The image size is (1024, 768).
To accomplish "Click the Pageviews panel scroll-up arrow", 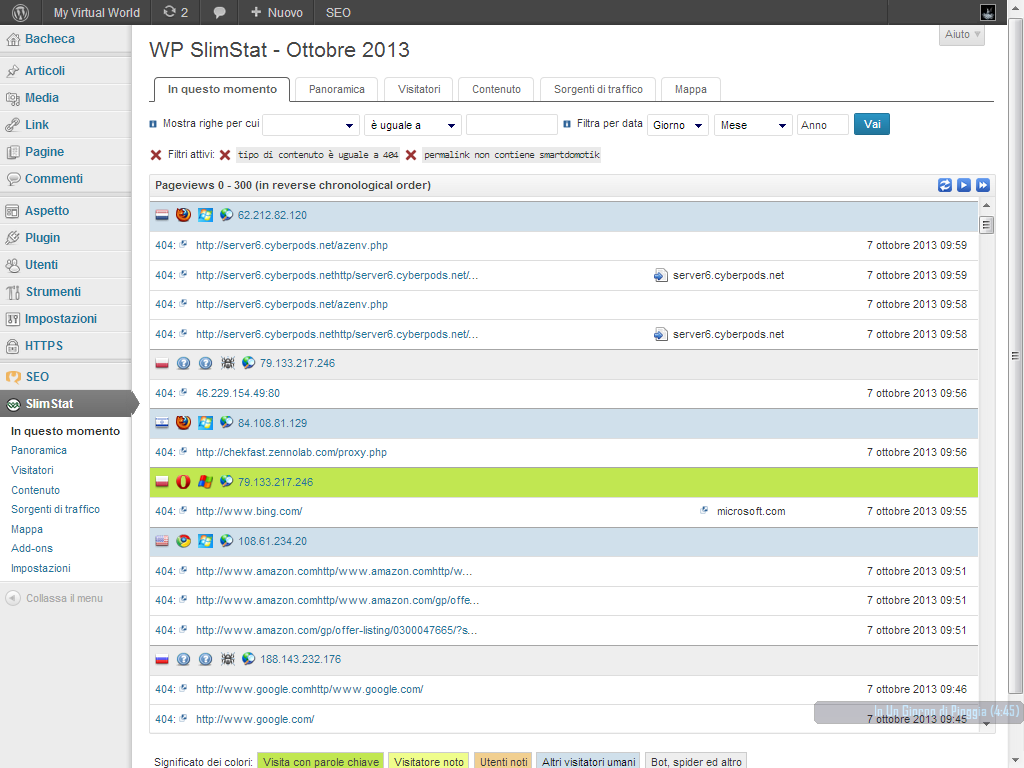I will (x=986, y=206).
